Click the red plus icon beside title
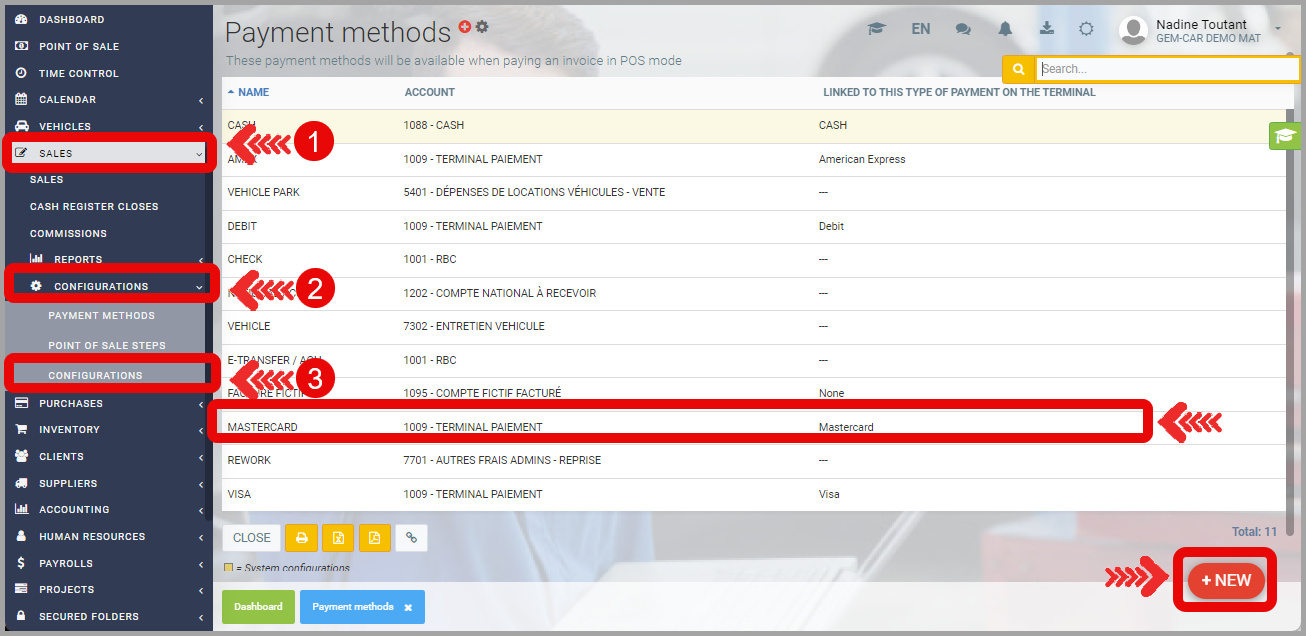The image size is (1306, 636). pos(465,27)
